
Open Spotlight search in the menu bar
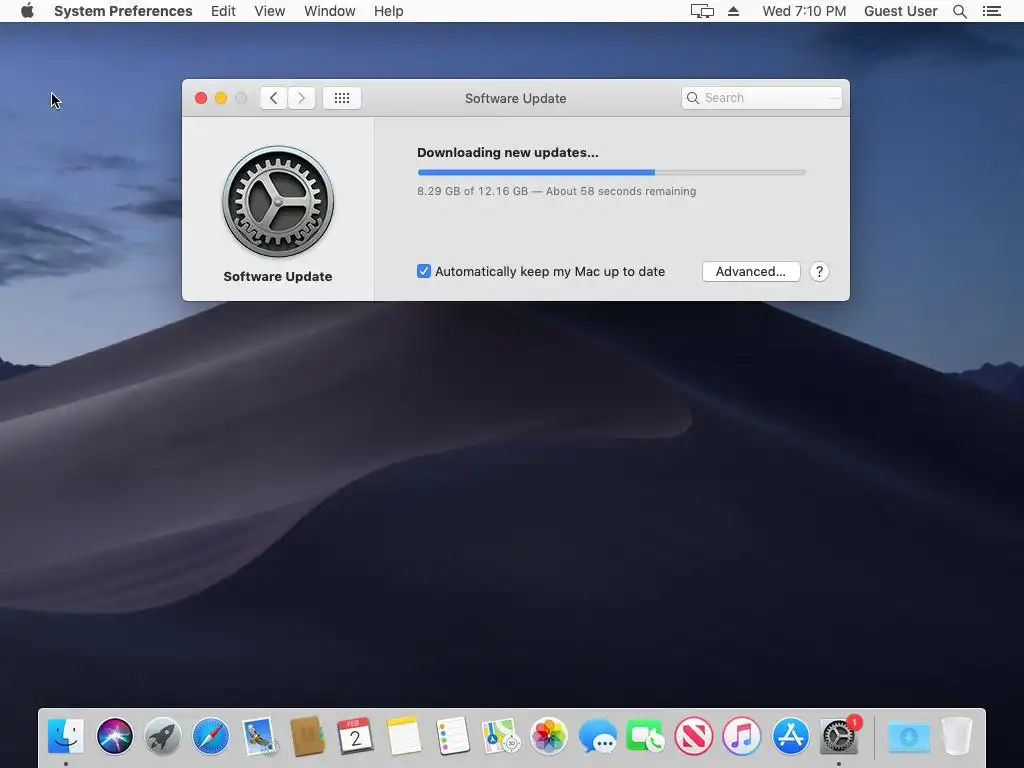coord(959,11)
